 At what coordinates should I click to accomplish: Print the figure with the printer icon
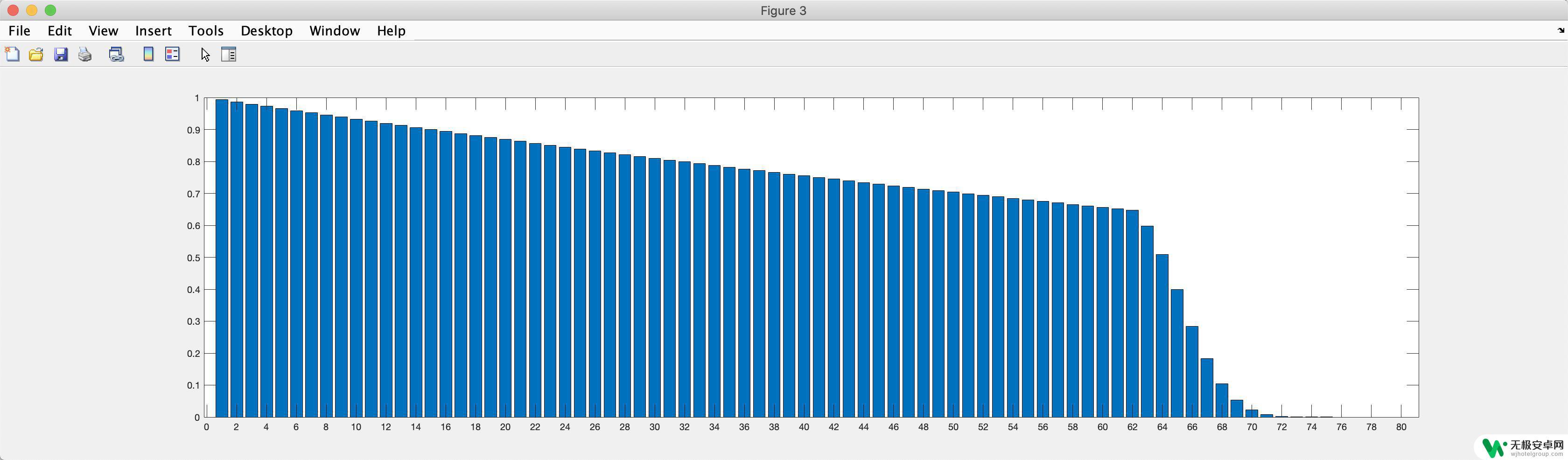(x=85, y=55)
